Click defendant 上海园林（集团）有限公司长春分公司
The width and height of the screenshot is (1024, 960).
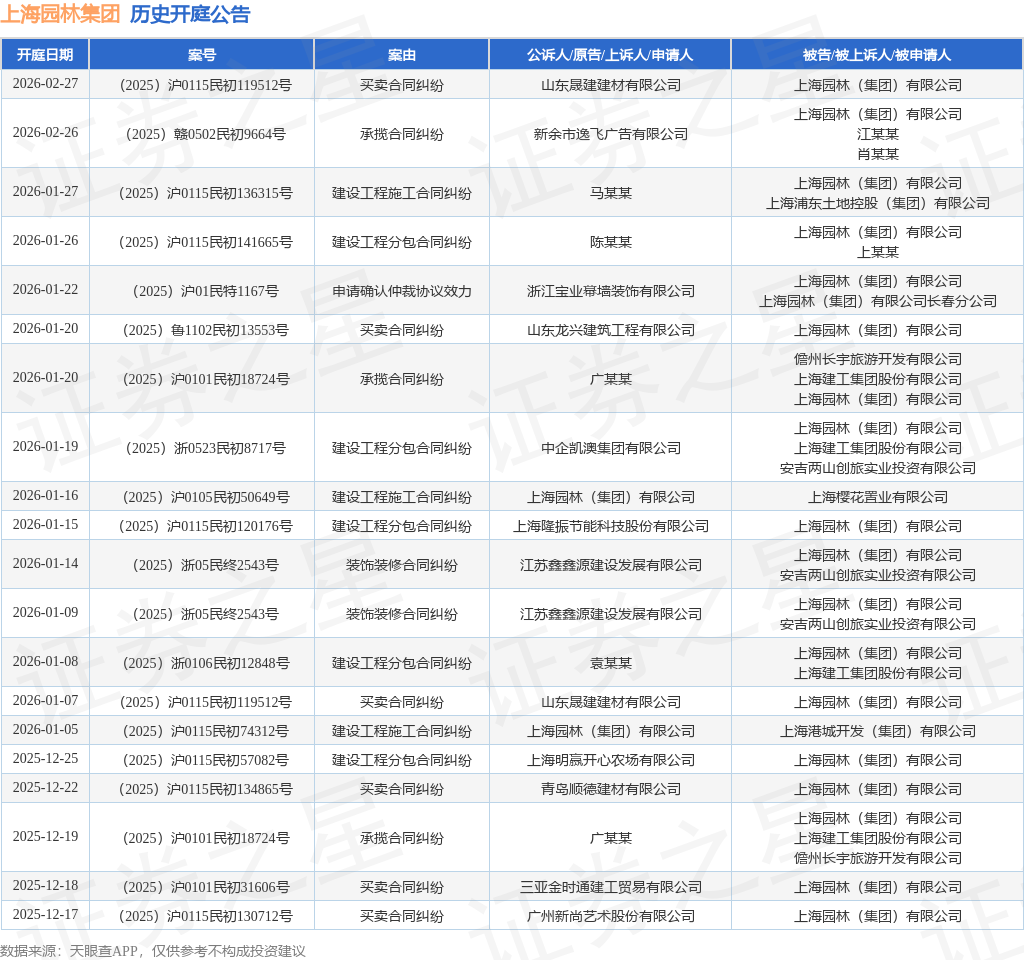[878, 301]
